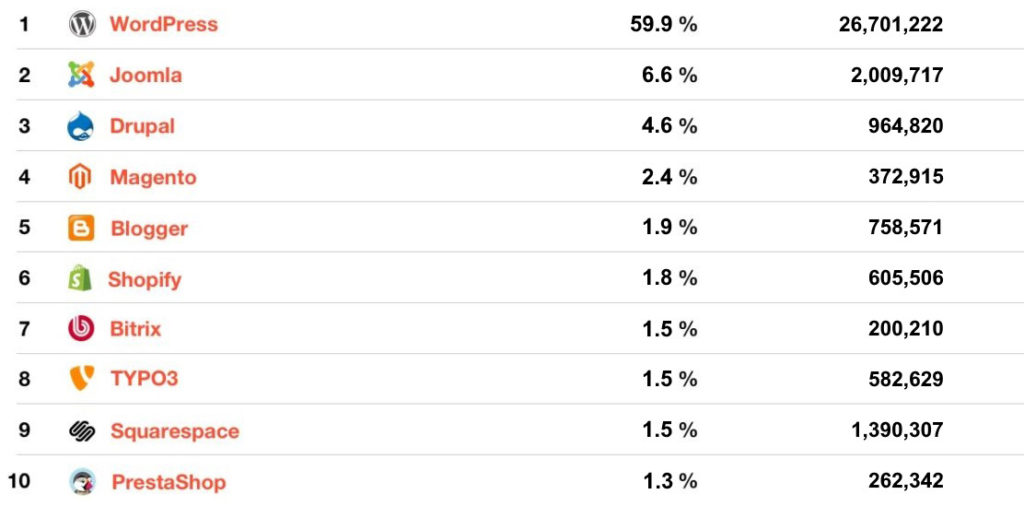Select the 26,701,222 sites count cell
The image size is (1024, 506).
pos(891,25)
